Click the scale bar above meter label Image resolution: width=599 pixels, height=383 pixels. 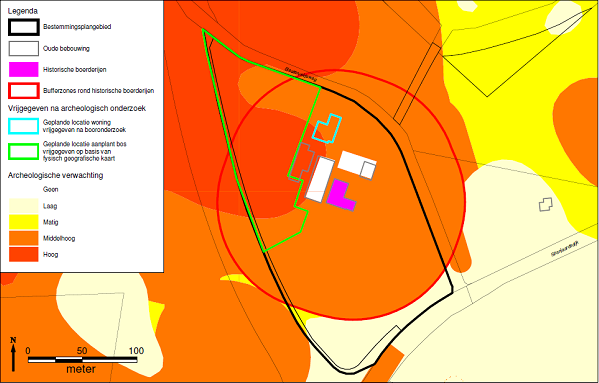pyautogui.click(x=83, y=360)
